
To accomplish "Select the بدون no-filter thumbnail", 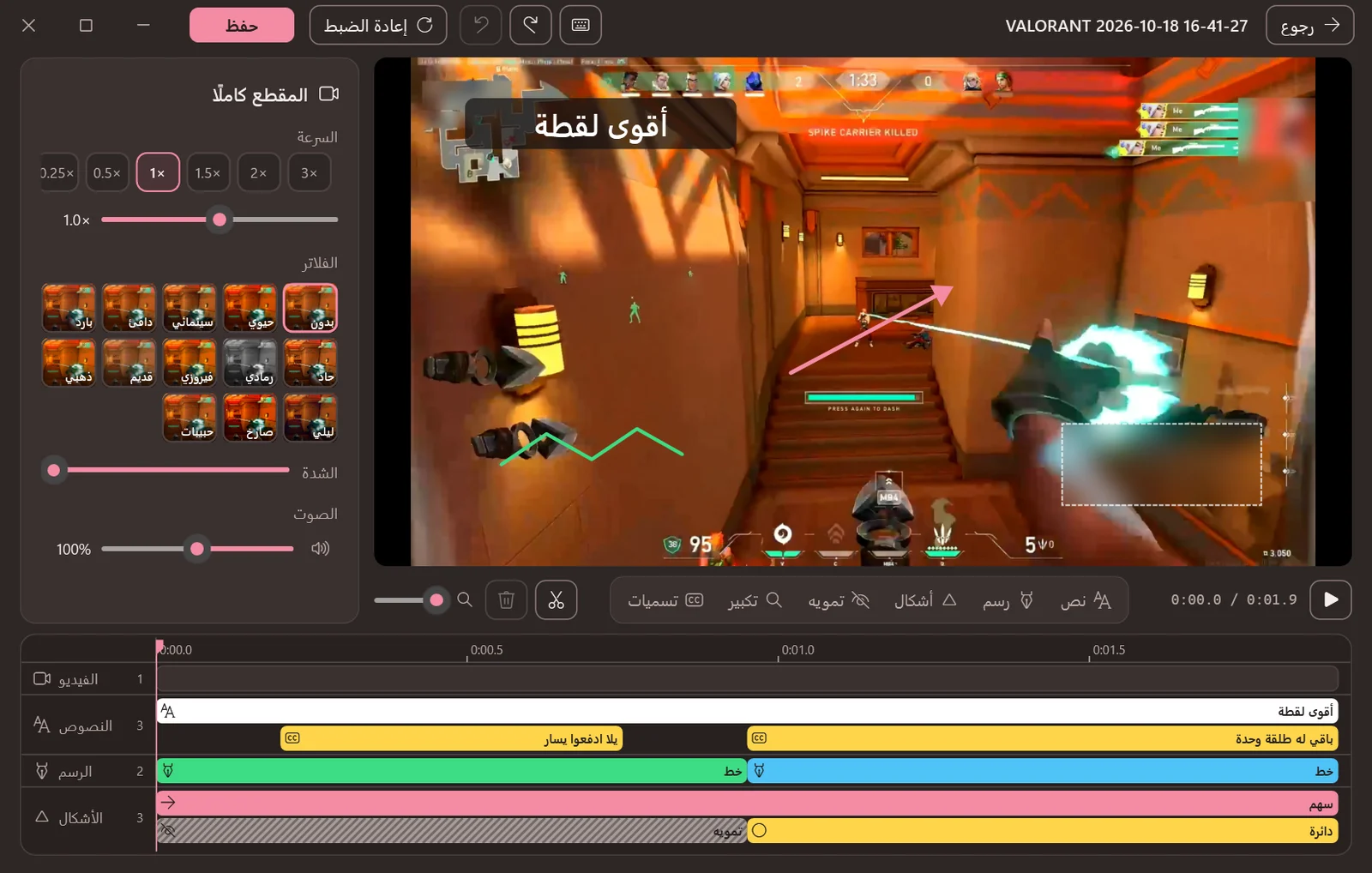I will tap(310, 308).
